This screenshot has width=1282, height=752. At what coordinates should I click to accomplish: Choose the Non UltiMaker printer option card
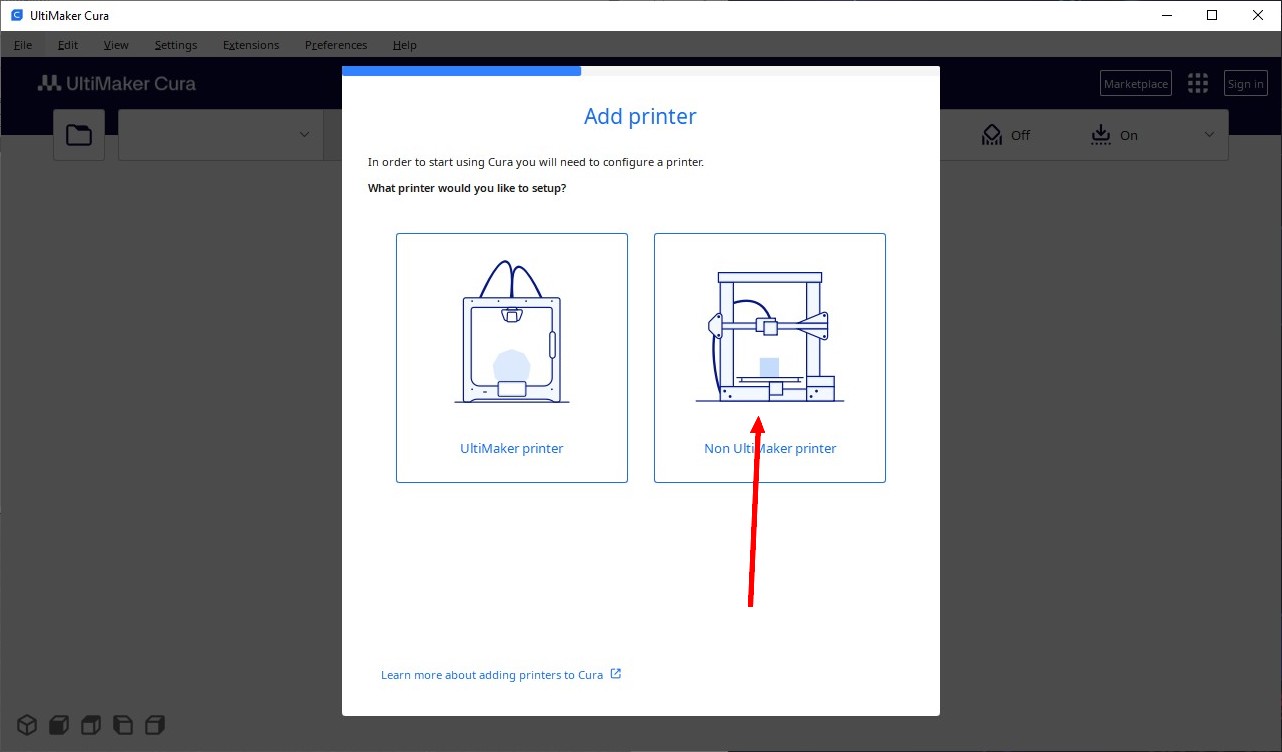[770, 358]
